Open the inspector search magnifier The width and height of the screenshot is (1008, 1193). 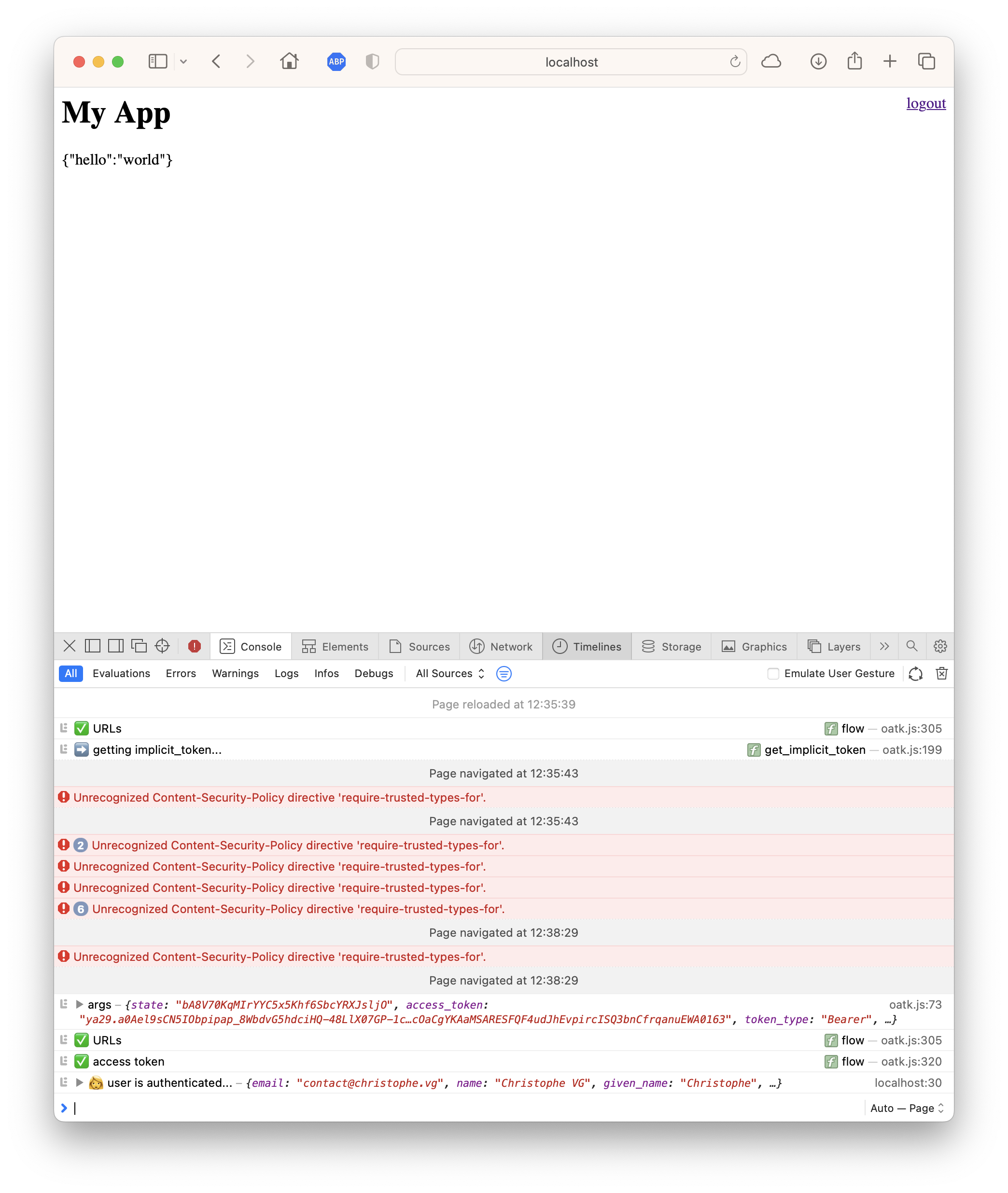point(912,646)
